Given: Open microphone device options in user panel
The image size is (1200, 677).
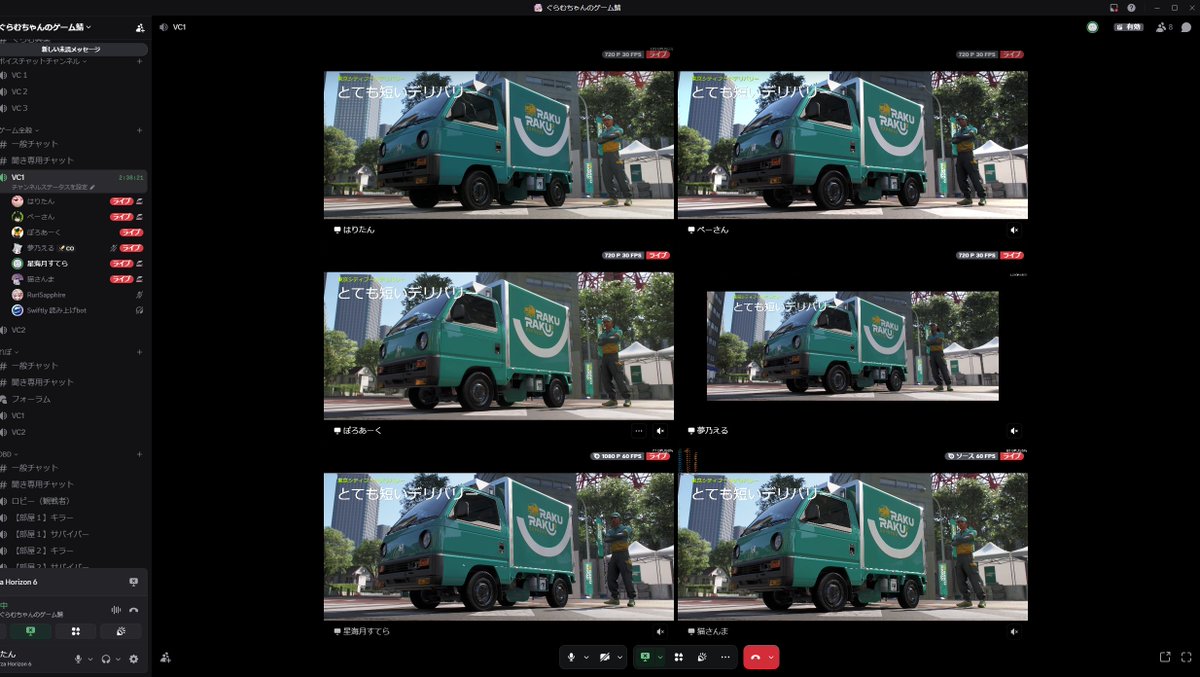Looking at the screenshot, I should pyautogui.click(x=90, y=659).
